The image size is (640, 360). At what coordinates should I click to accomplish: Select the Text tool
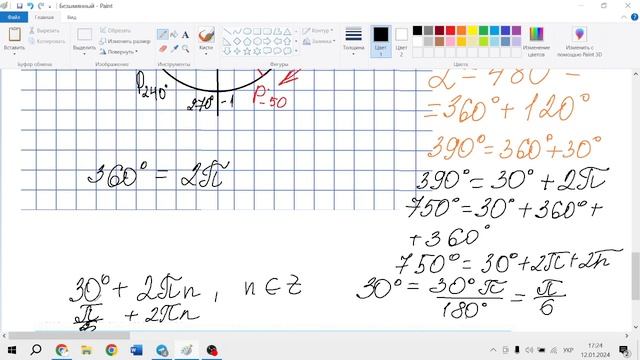pyautogui.click(x=185, y=35)
